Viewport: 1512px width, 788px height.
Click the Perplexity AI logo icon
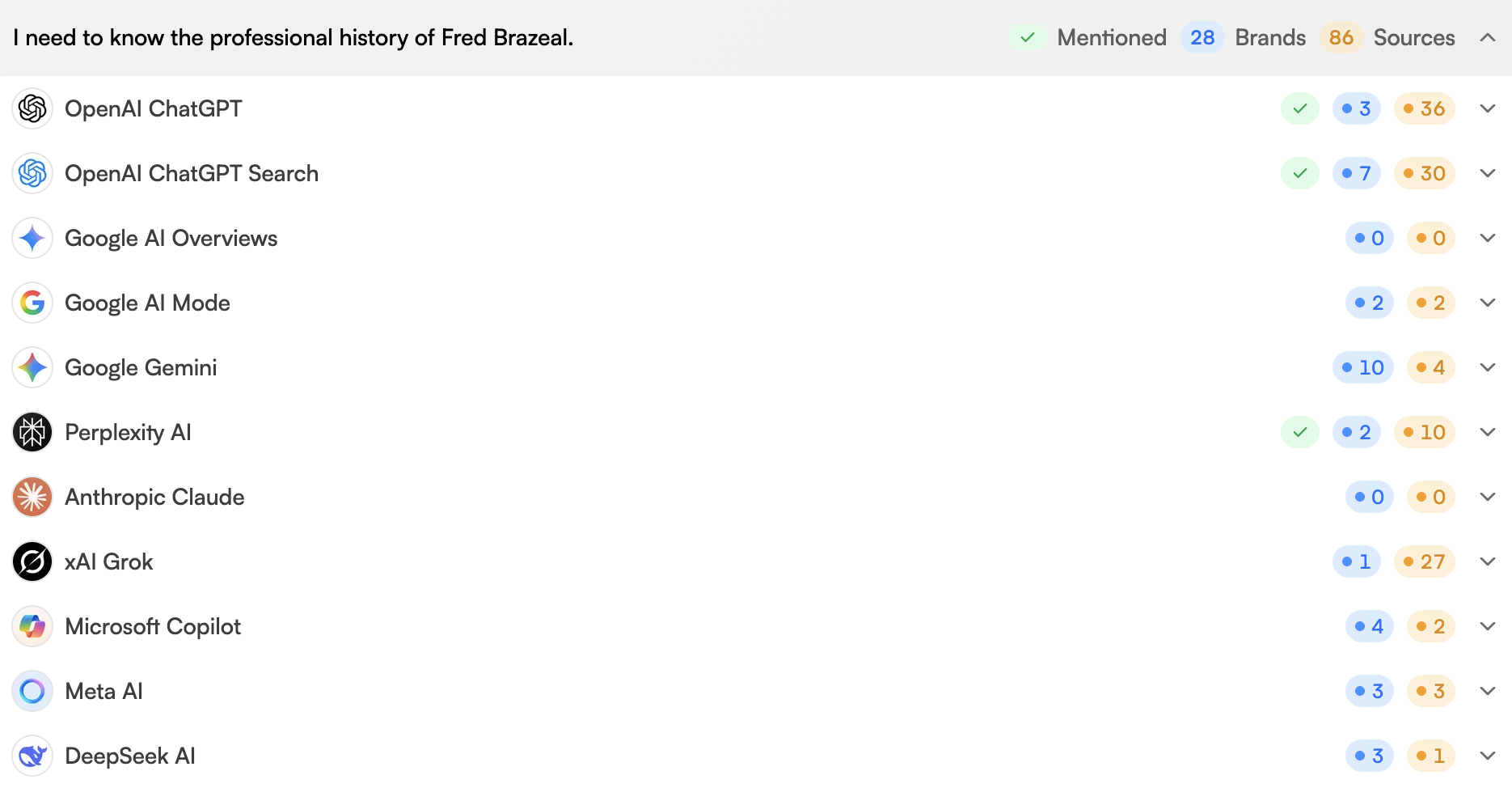tap(32, 432)
